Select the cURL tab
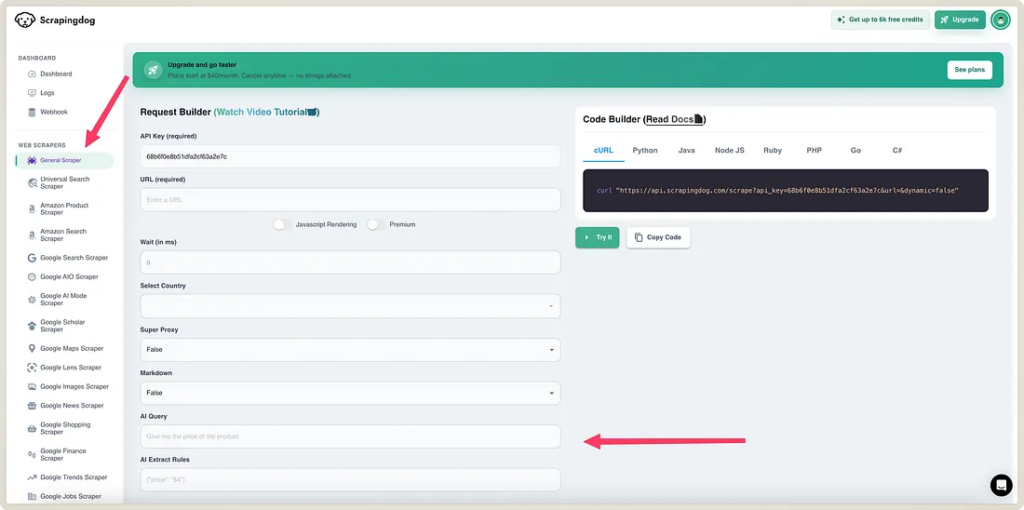This screenshot has width=1024, height=510. point(603,150)
